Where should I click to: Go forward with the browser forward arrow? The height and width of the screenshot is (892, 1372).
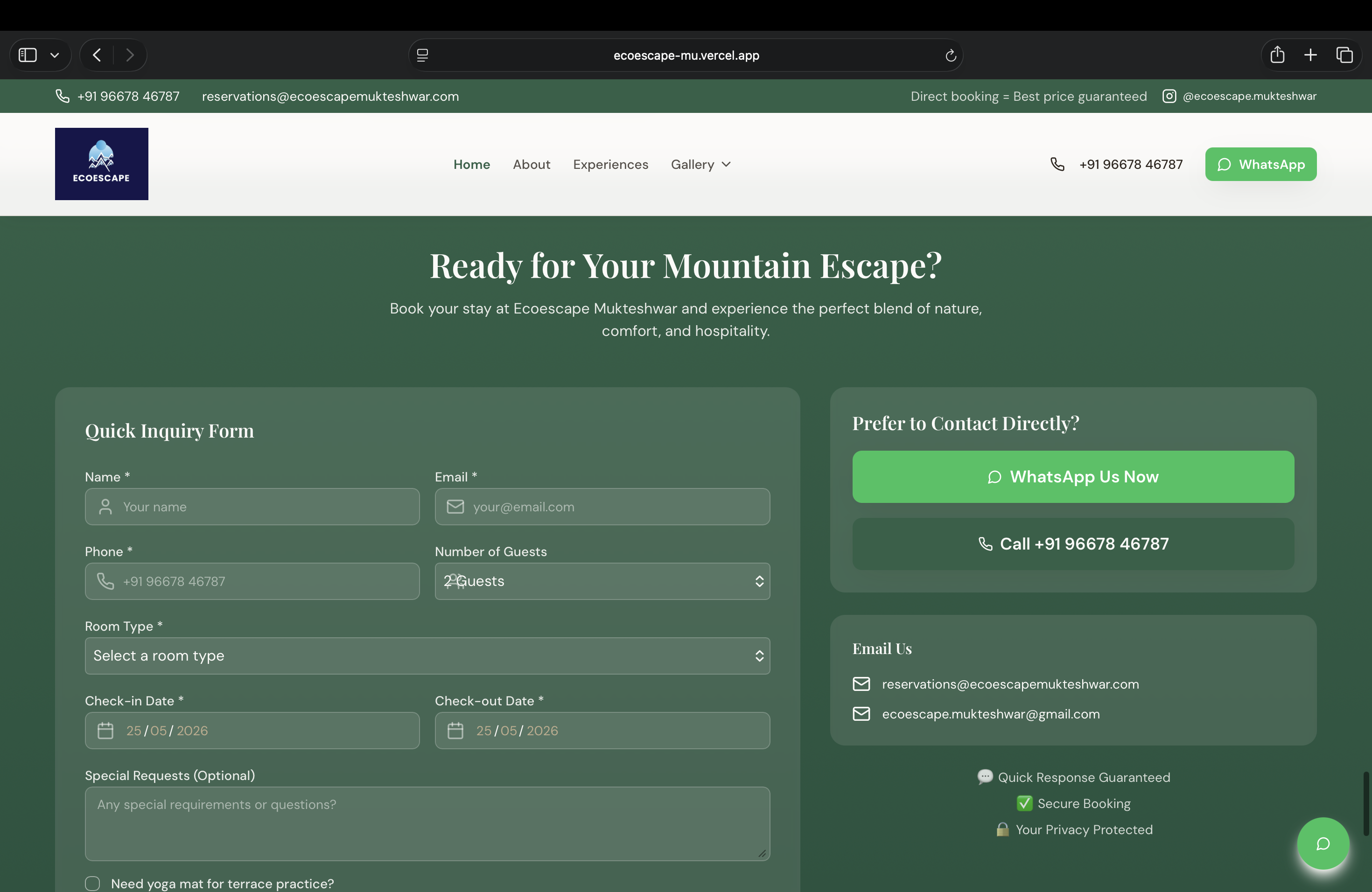coord(130,56)
